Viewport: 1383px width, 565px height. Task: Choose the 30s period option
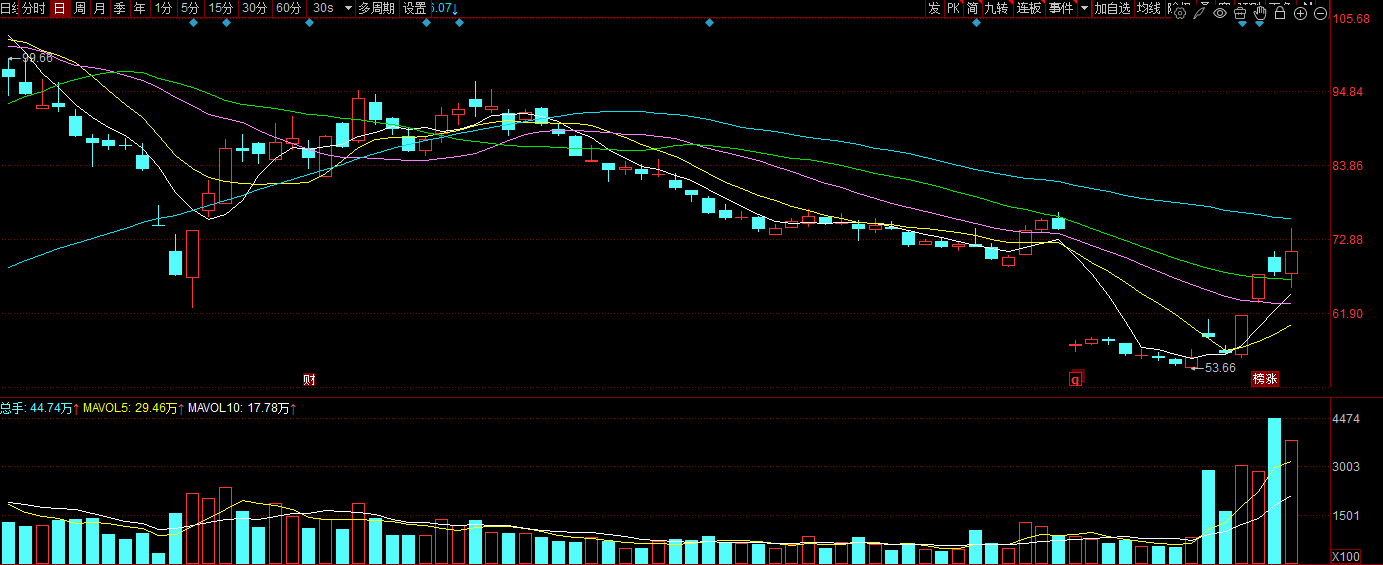[x=323, y=8]
